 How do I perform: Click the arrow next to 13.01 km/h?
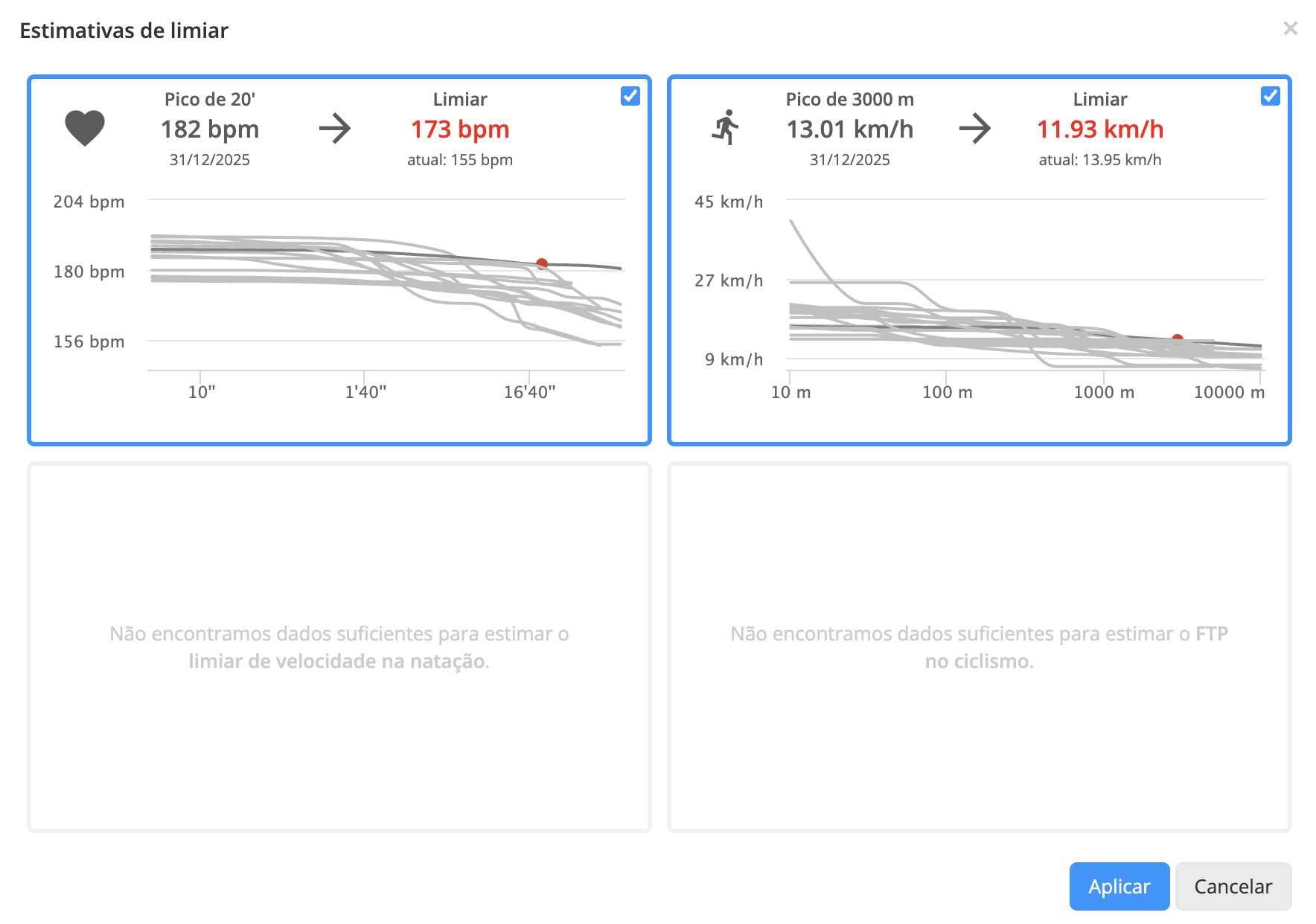[x=975, y=128]
